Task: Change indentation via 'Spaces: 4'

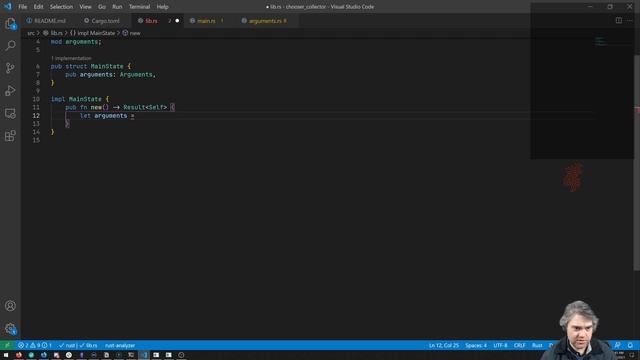Action: click(476, 345)
